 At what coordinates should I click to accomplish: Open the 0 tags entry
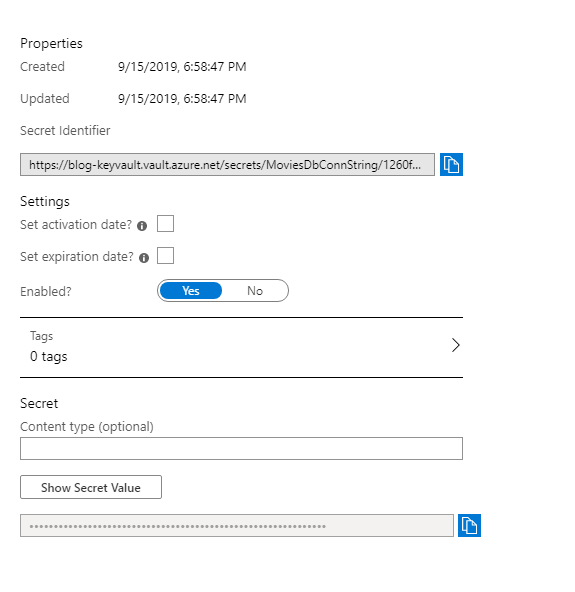[49, 356]
